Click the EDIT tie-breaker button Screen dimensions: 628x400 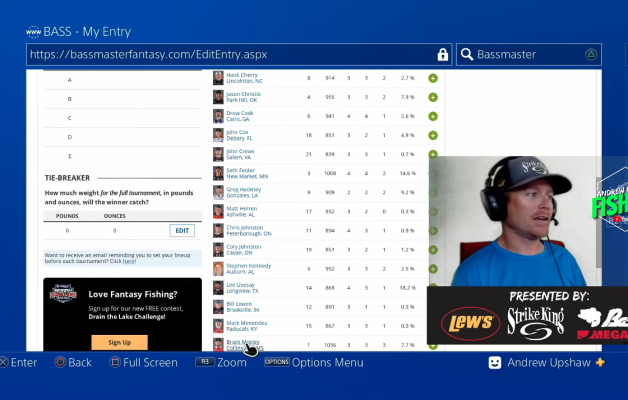182,230
